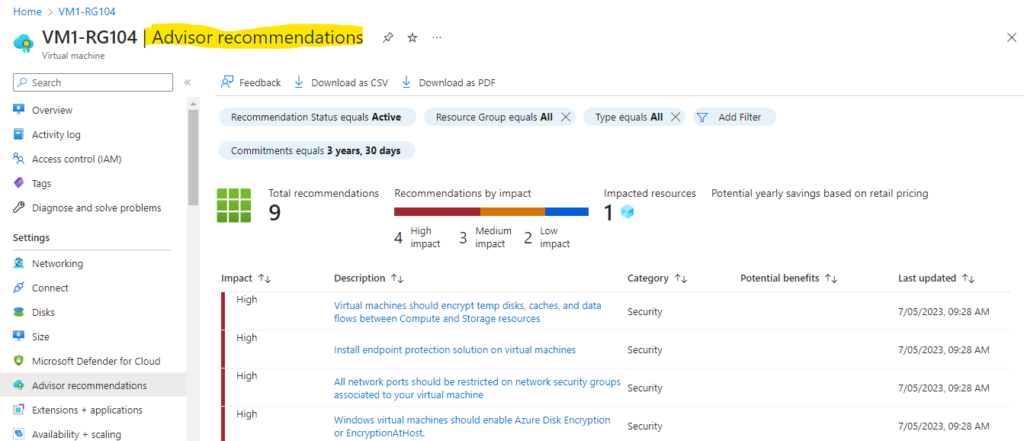Click the Microsoft Defender for Cloud shield icon

pos(19,361)
